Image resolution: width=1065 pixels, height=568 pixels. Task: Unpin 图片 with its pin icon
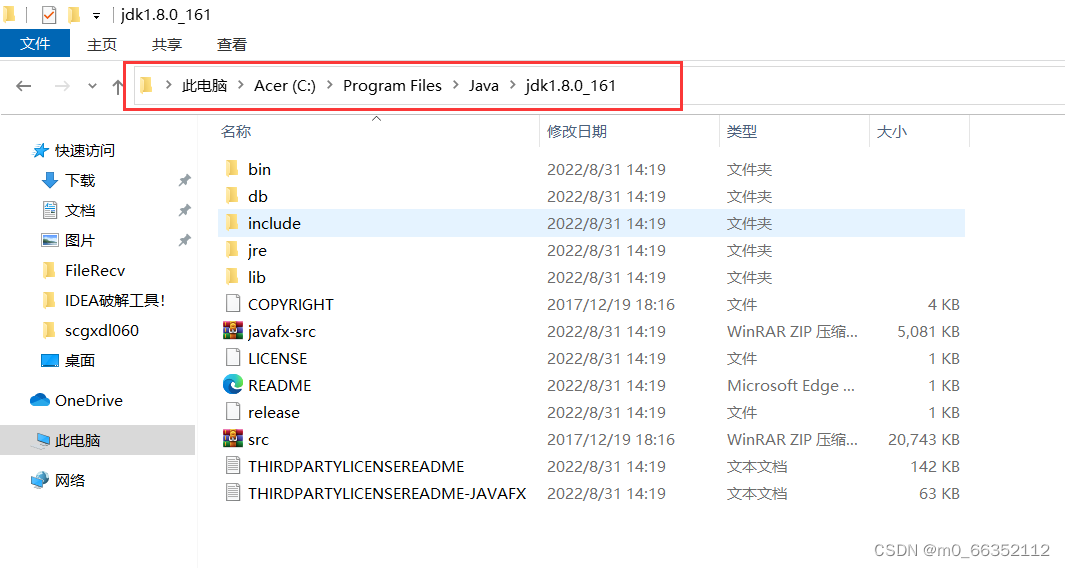(184, 240)
